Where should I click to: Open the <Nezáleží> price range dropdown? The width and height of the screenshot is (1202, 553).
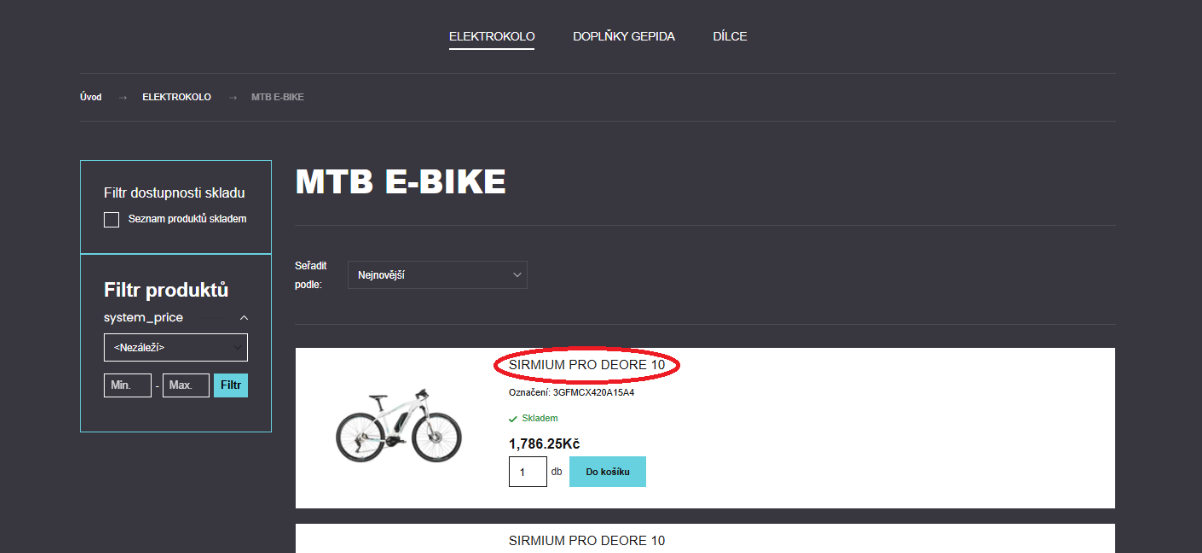[x=175, y=347]
